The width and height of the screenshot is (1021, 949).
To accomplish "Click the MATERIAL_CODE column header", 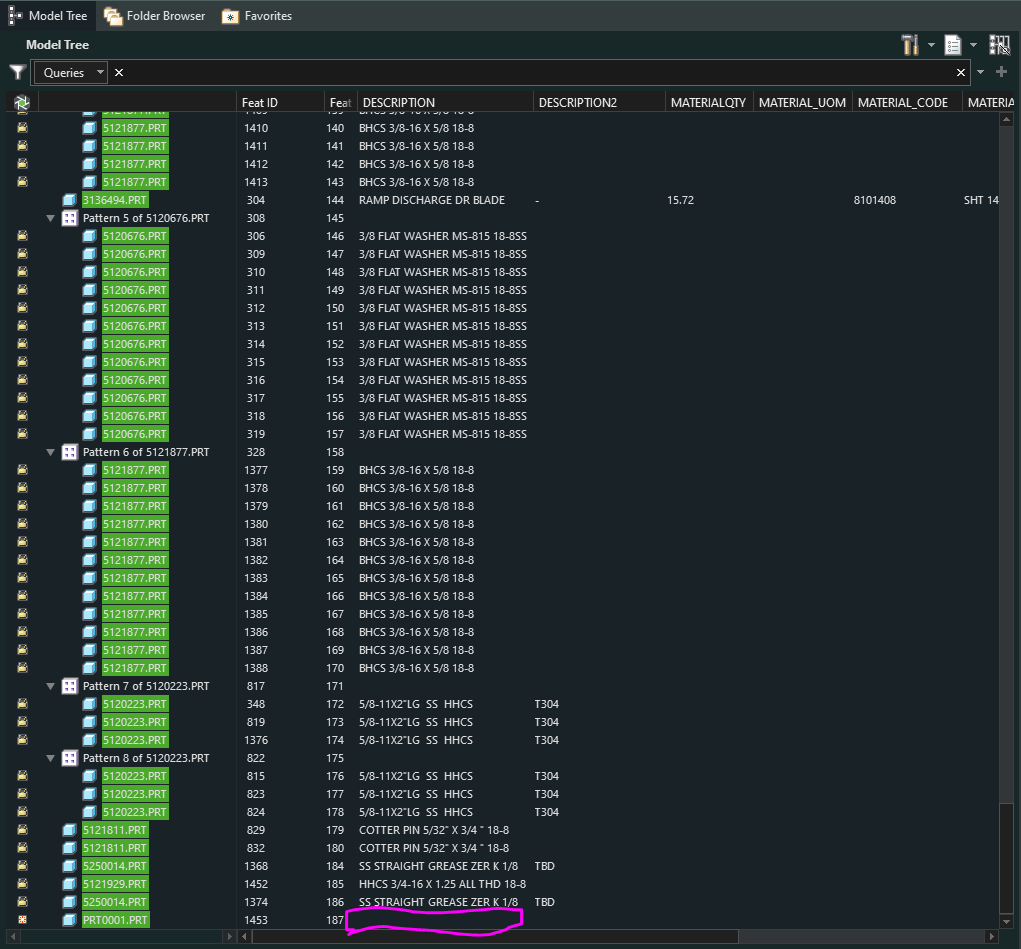I will 902,102.
